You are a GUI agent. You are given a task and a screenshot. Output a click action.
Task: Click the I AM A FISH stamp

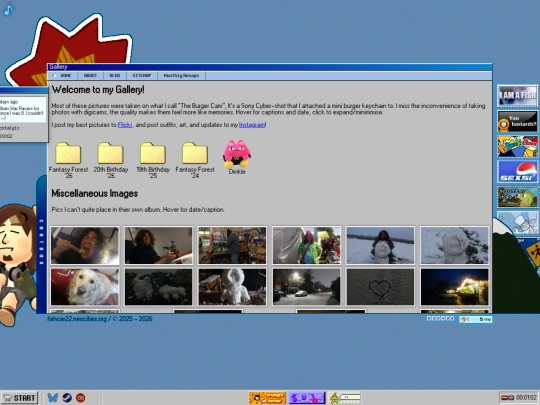tap(518, 96)
